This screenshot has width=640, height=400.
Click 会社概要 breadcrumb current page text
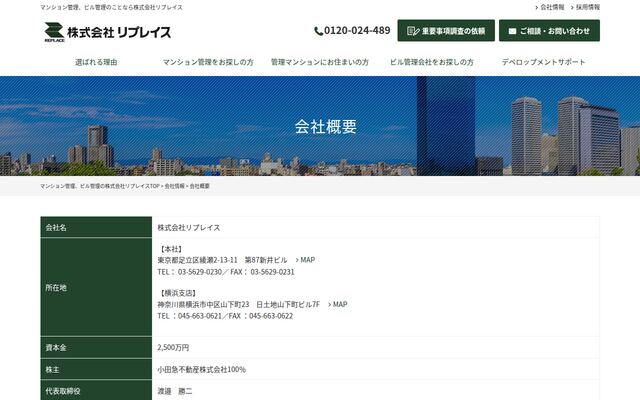pos(200,186)
